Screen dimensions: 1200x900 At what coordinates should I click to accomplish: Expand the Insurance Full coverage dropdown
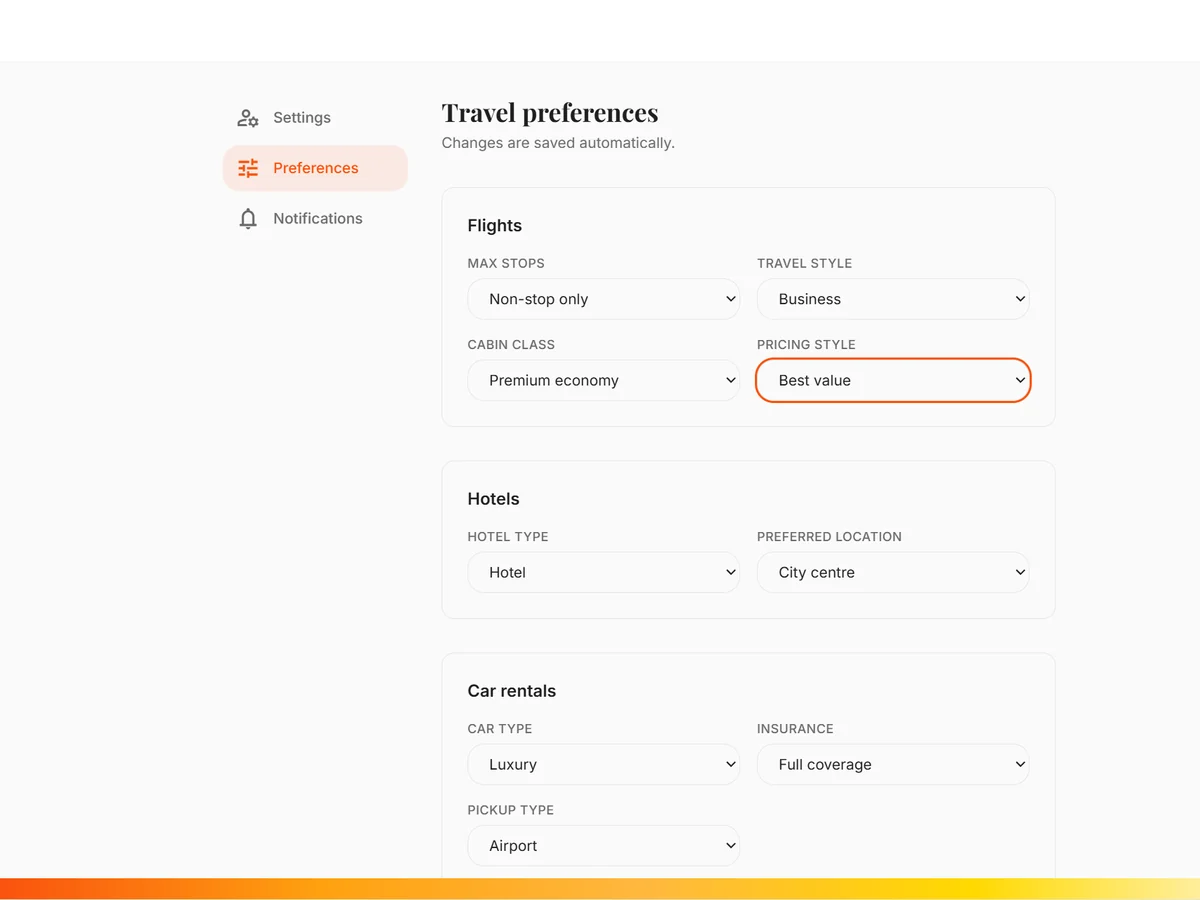pos(893,765)
